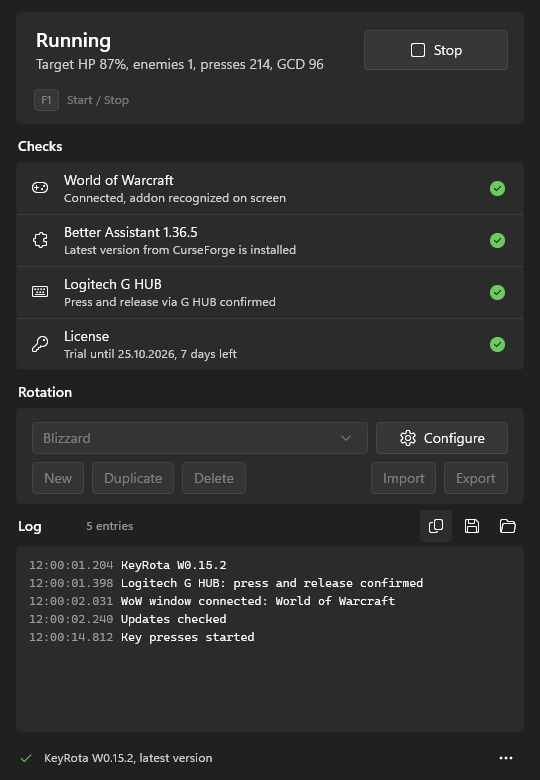This screenshot has height=780, width=540.
Task: Select the 'Key presses started' log line
Action: (142, 637)
